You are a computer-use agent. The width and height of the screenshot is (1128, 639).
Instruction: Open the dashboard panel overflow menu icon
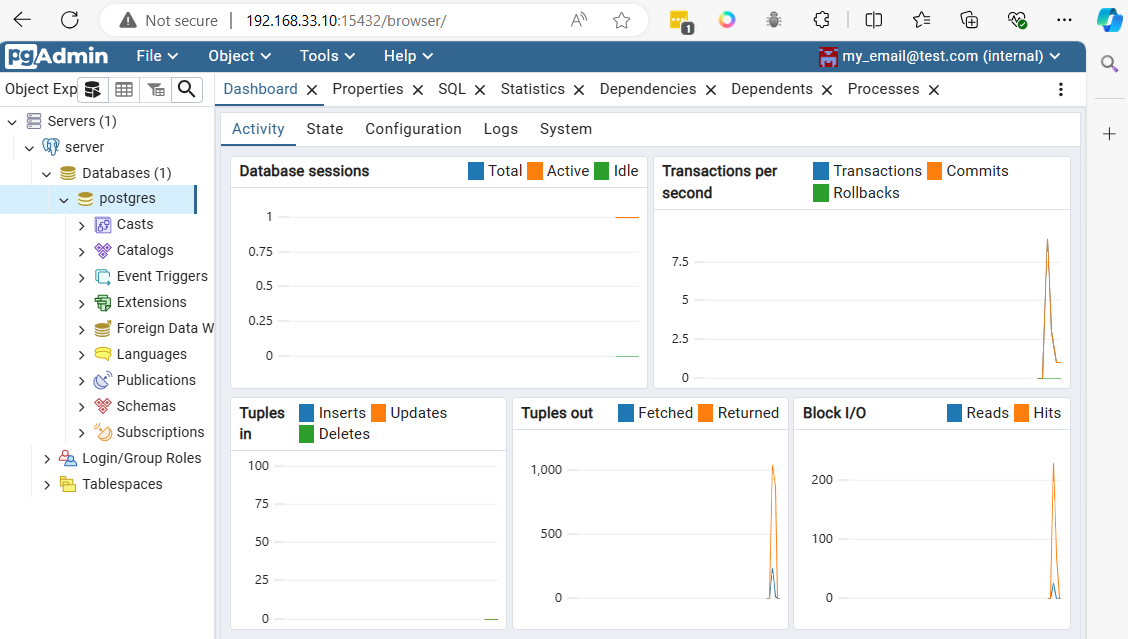[1062, 89]
